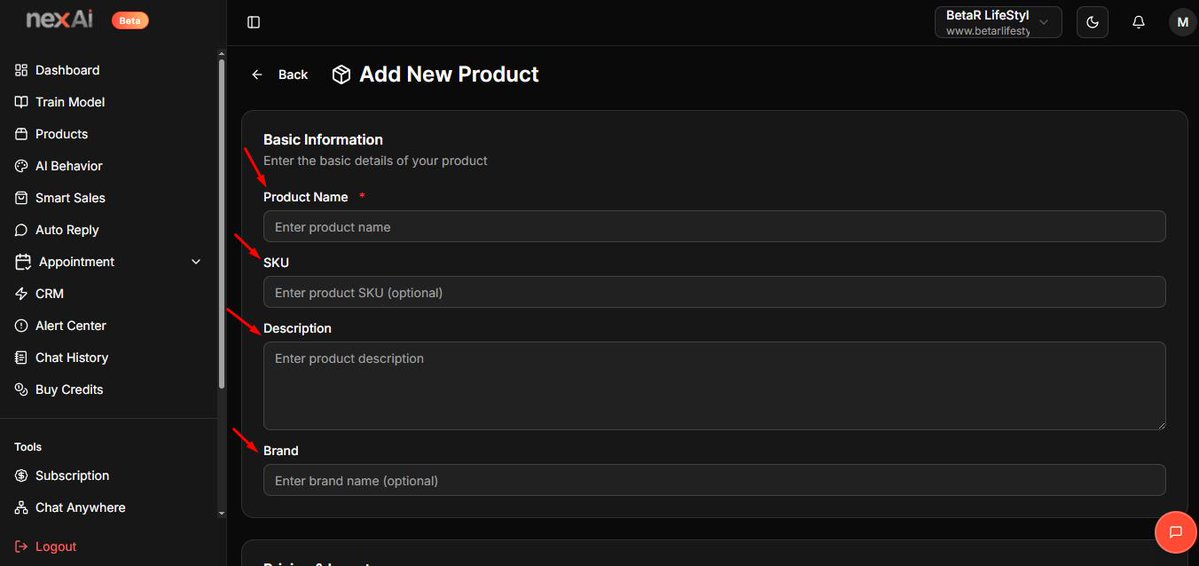Click the CRM lightning bolt icon

pyautogui.click(x=21, y=294)
